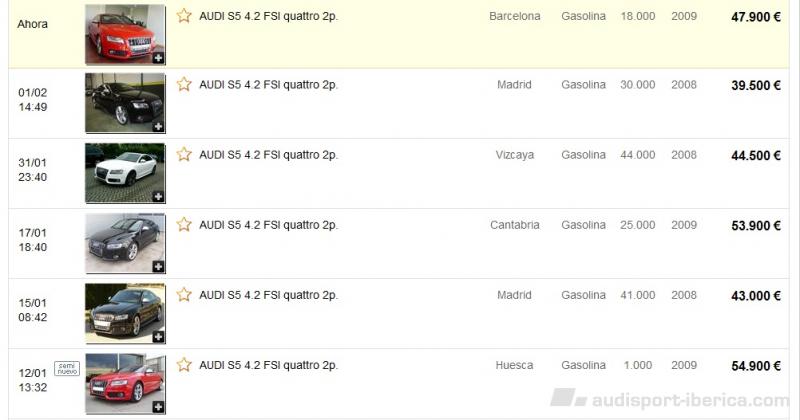Open the Audi S5 listing title from Barcelona
The height and width of the screenshot is (420, 800).
268,16
